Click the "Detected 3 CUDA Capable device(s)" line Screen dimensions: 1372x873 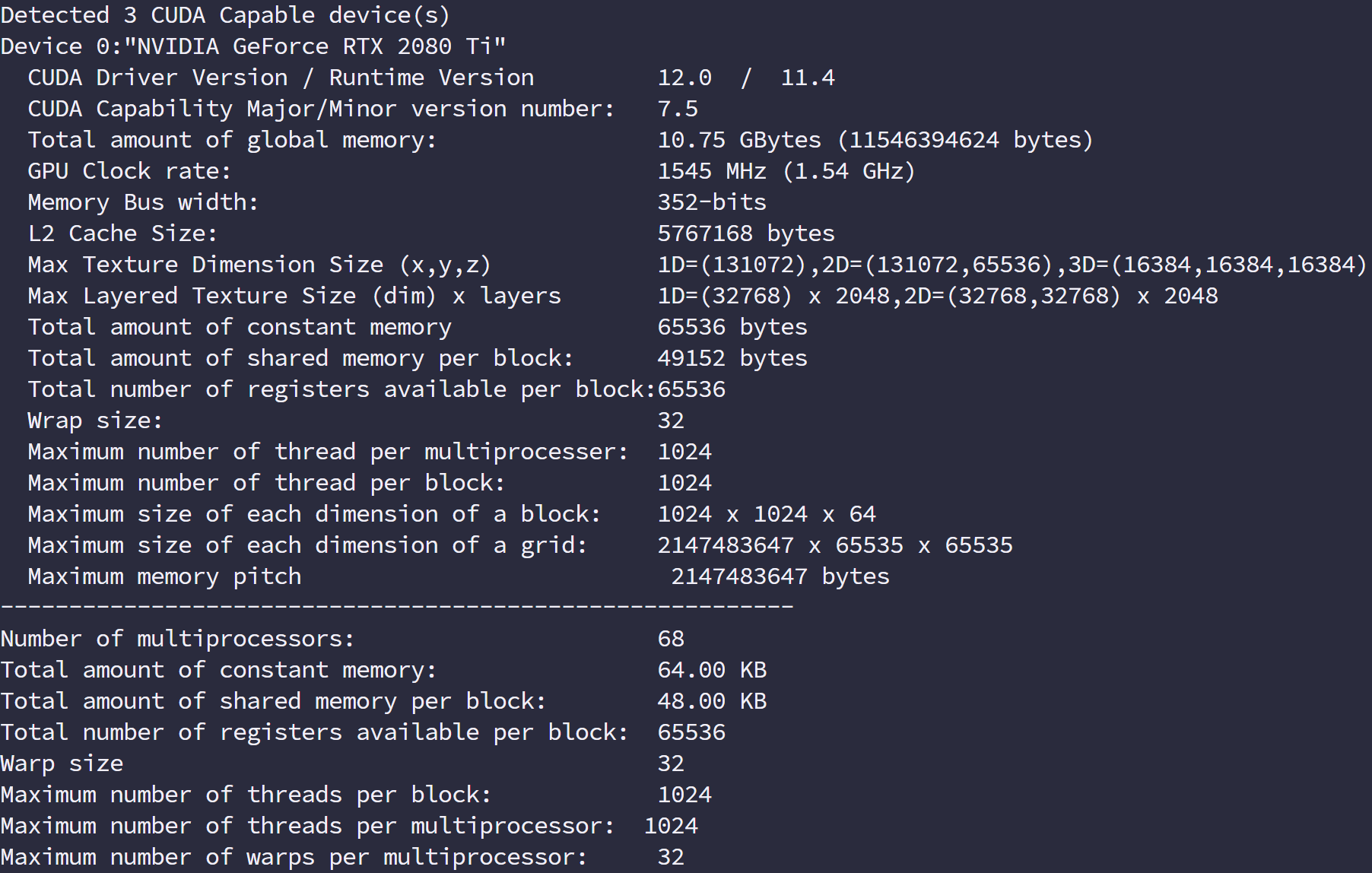pos(225,15)
